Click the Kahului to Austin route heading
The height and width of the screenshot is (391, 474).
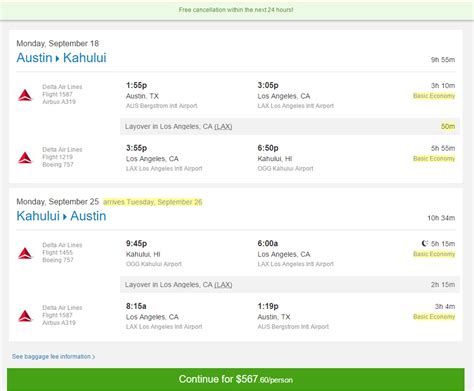click(x=61, y=216)
